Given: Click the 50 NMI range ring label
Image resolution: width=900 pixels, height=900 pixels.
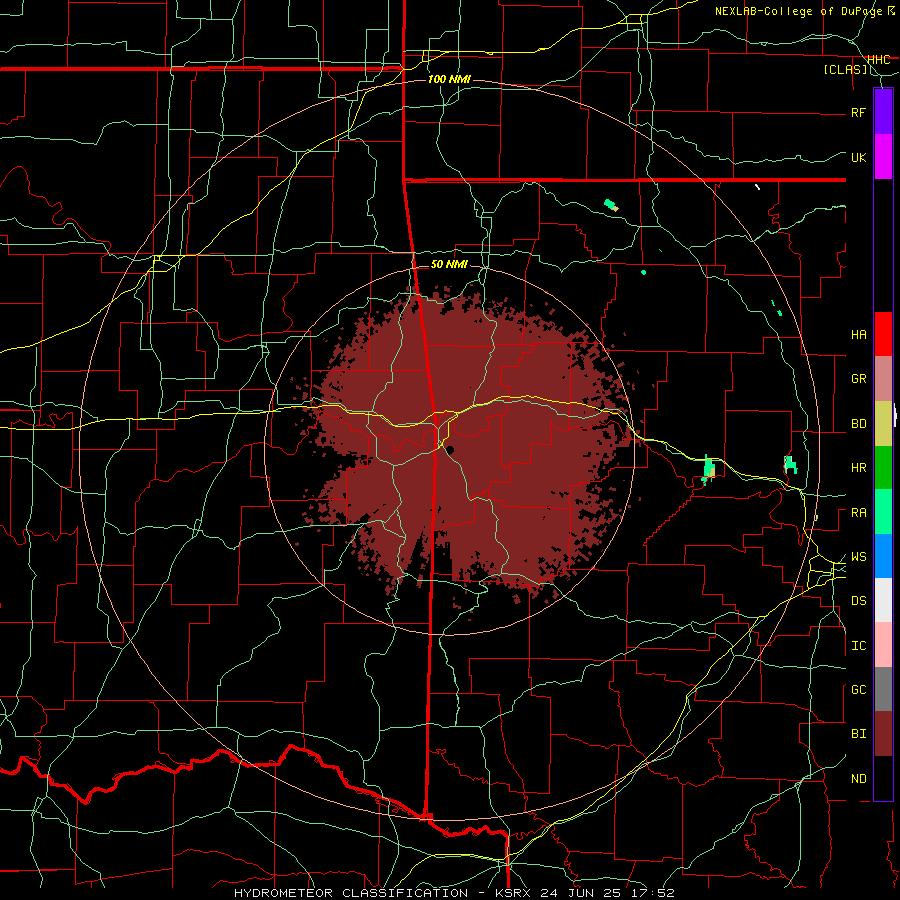Looking at the screenshot, I should [x=449, y=264].
